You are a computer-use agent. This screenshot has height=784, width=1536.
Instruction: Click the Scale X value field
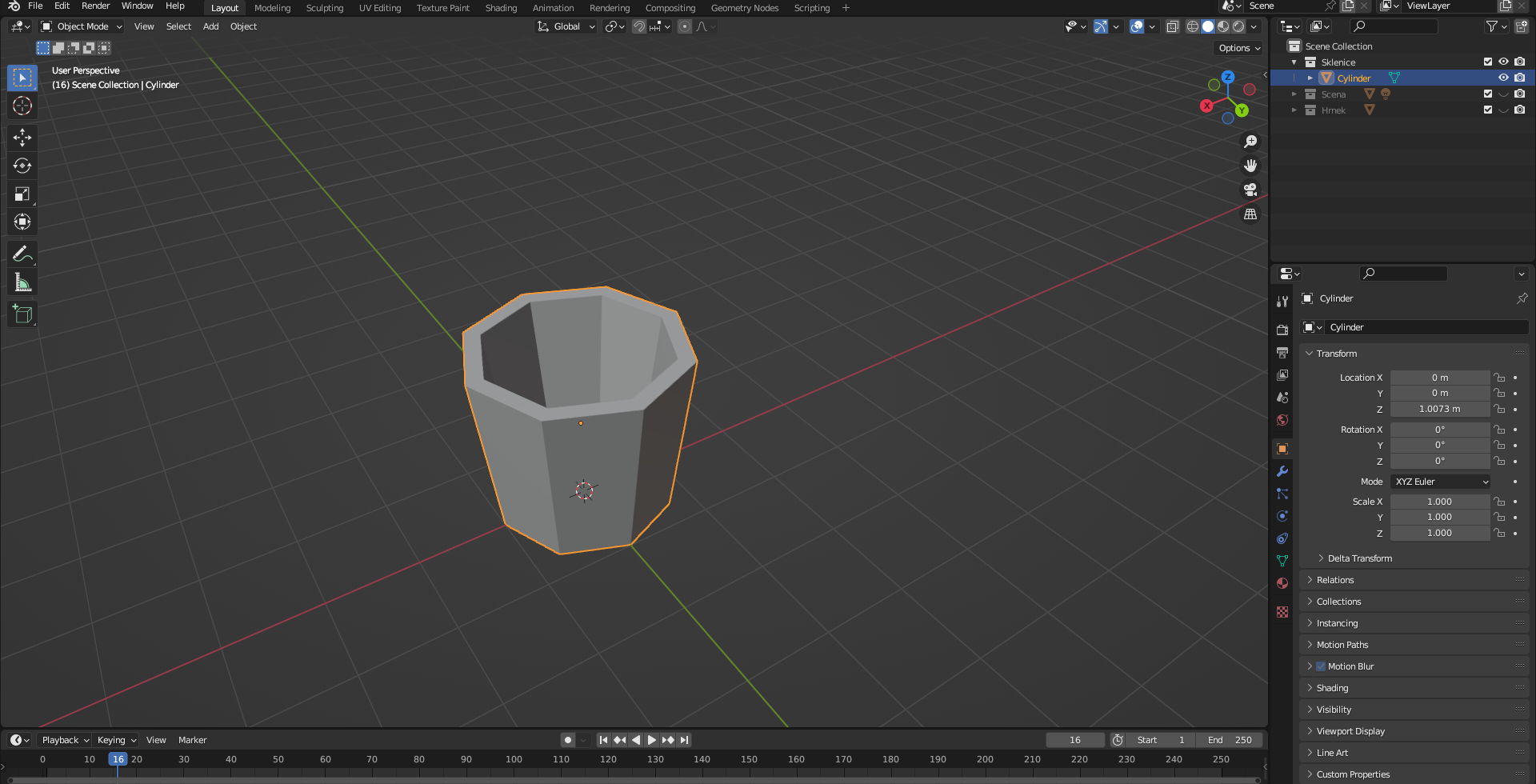1440,502
